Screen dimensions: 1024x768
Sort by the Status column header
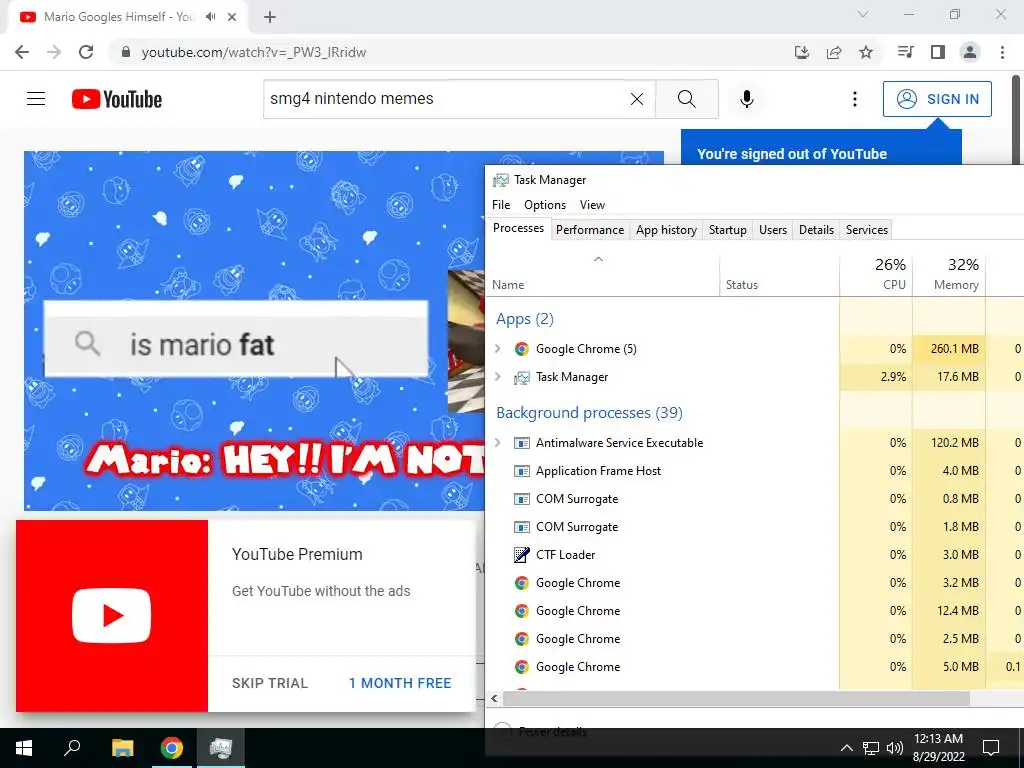point(779,274)
